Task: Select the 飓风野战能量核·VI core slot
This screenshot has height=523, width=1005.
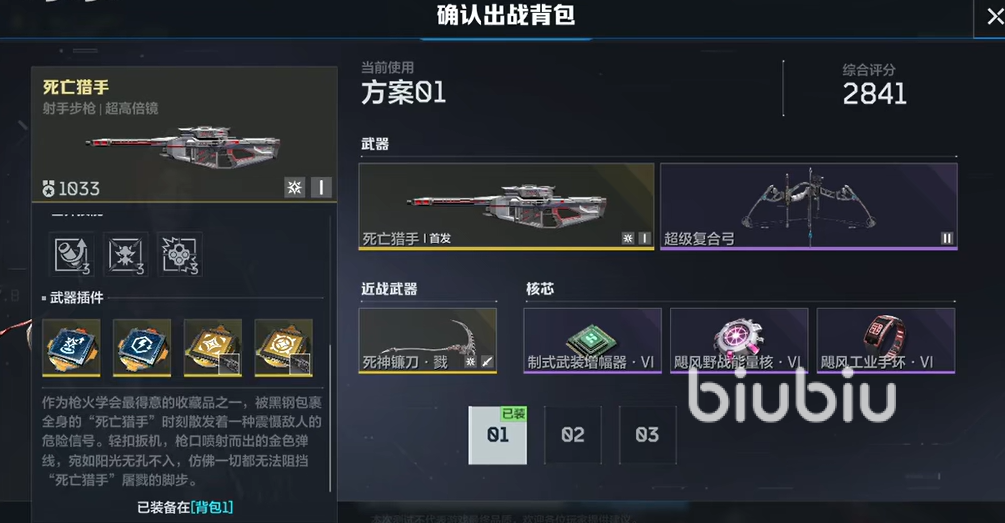Action: pyautogui.click(x=739, y=340)
